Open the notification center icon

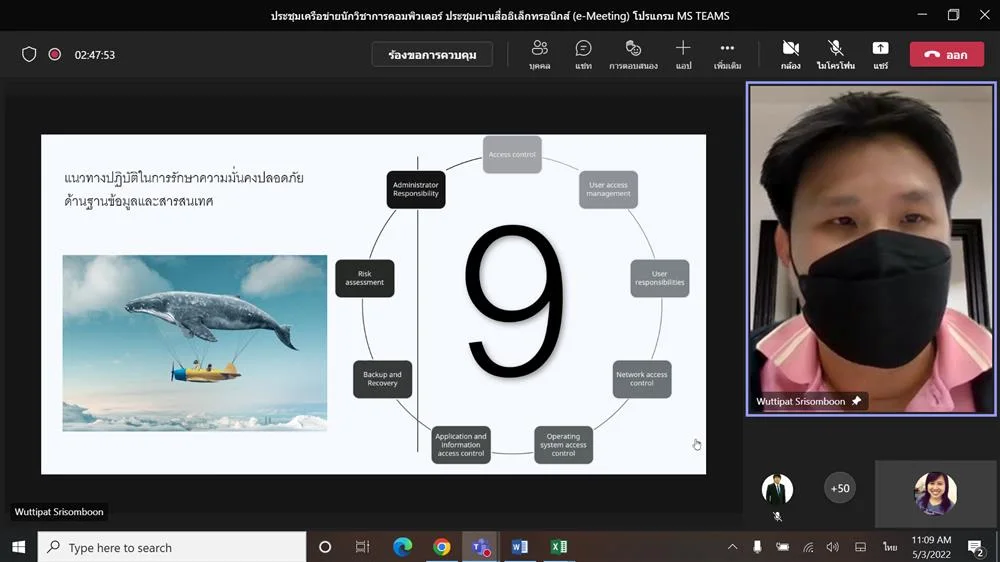(975, 547)
